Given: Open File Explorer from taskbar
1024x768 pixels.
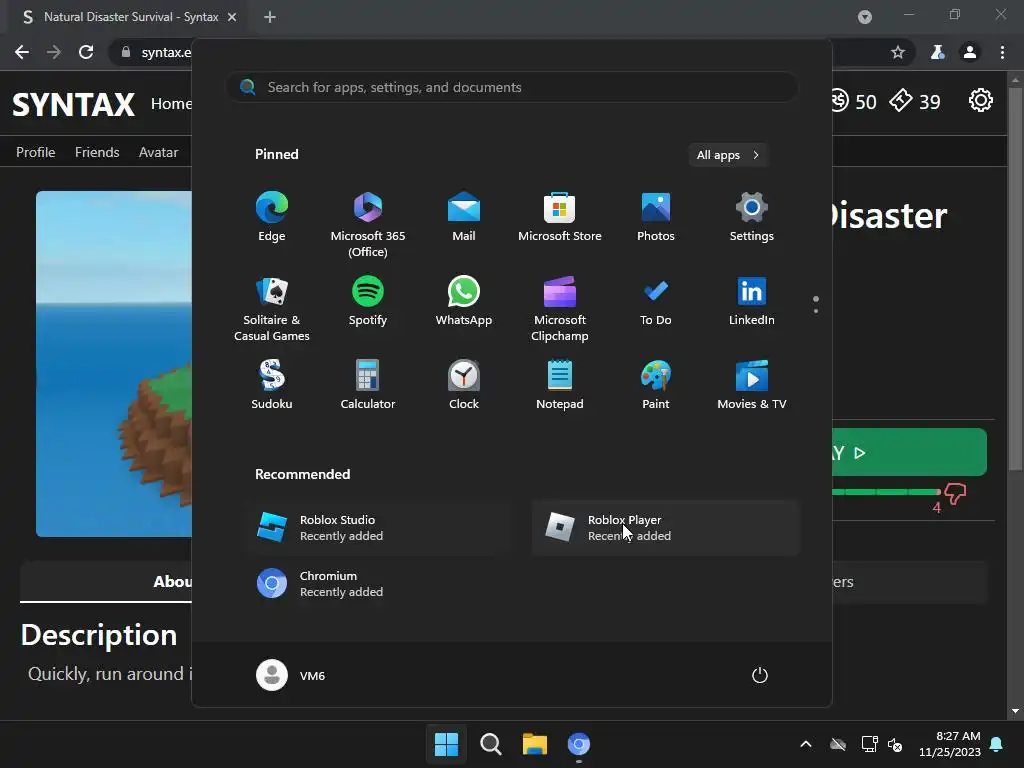Looking at the screenshot, I should coord(534,744).
